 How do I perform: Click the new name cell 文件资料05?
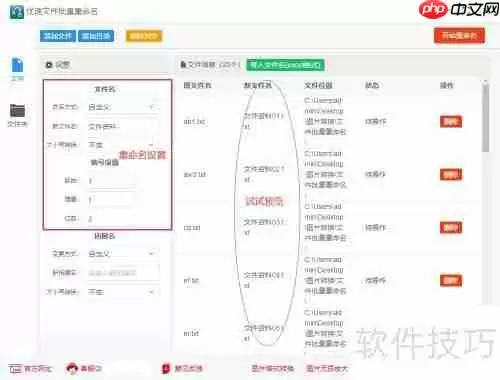(264, 333)
